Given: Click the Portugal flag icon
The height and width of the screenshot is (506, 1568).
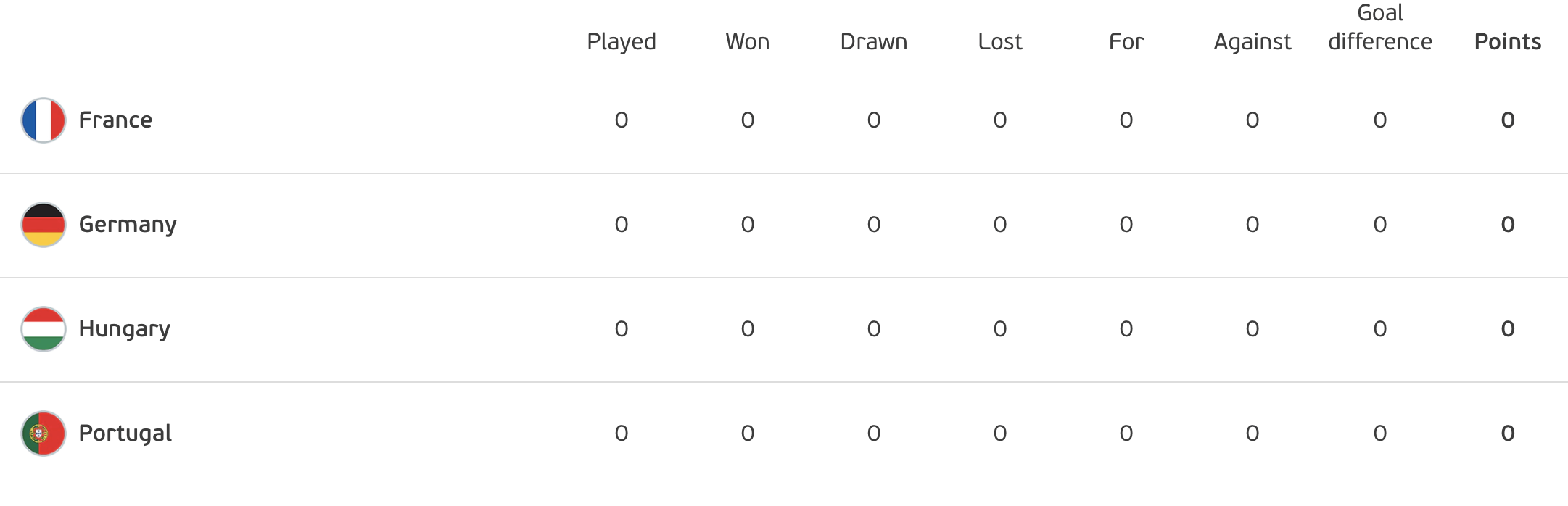Looking at the screenshot, I should [x=44, y=434].
